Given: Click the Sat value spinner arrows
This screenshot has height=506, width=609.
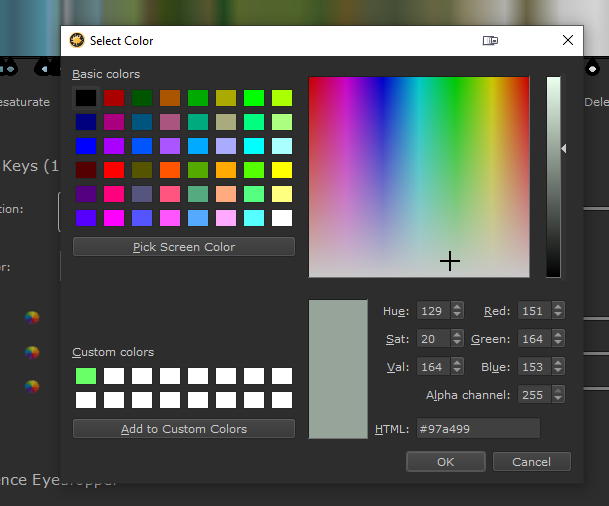Looking at the screenshot, I should click(x=457, y=339).
